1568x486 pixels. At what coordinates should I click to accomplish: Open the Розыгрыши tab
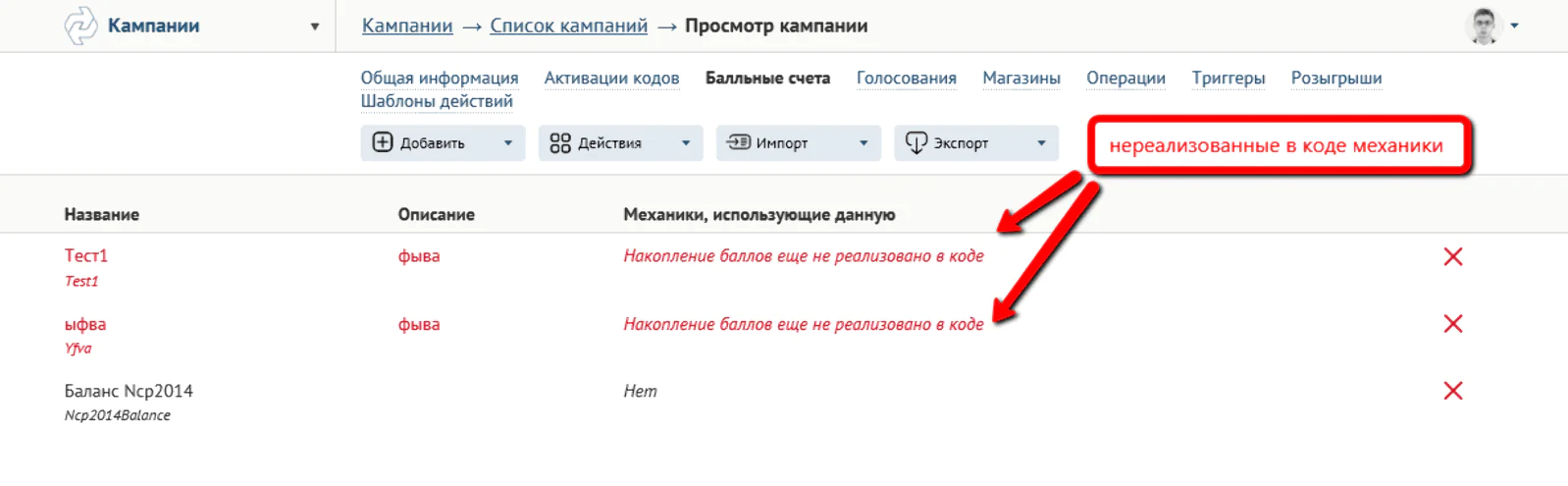tap(1336, 78)
